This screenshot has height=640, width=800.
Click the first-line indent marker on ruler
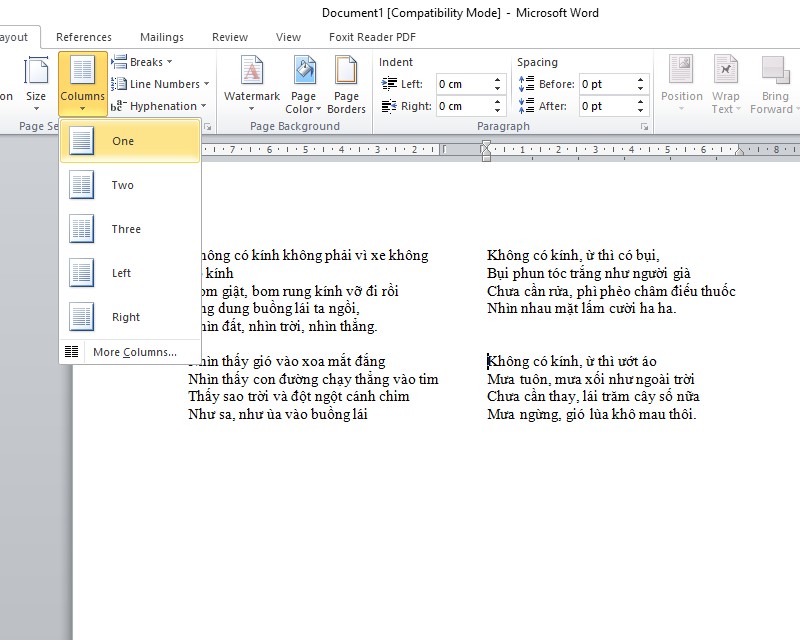[486, 145]
